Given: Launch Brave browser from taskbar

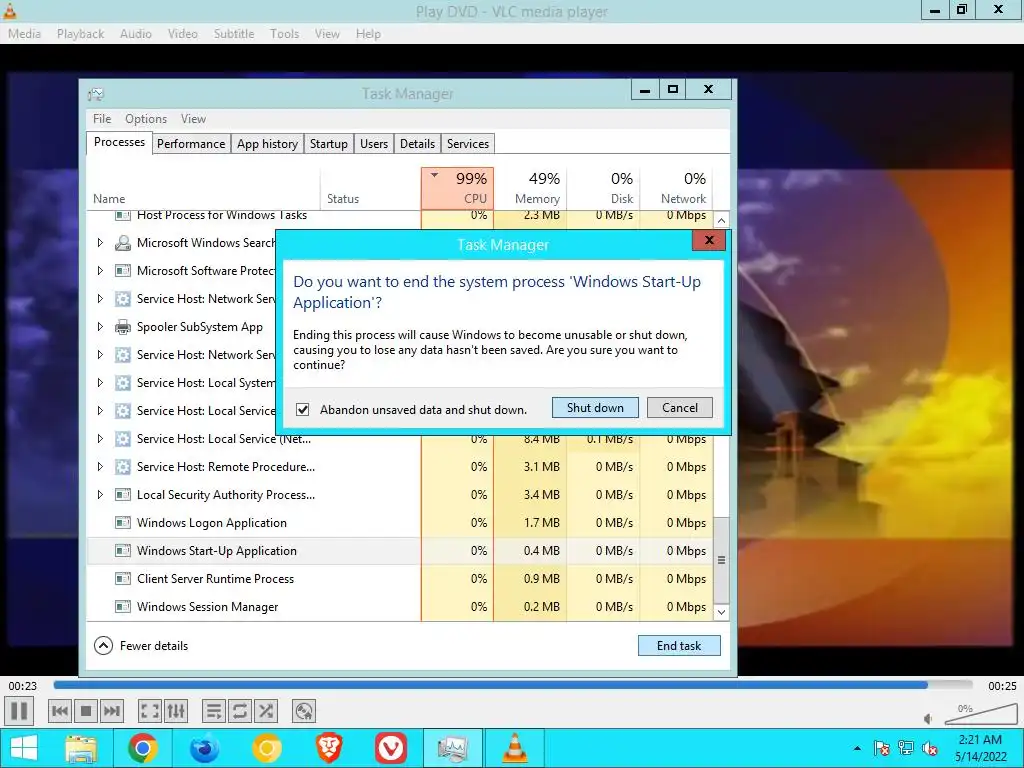Looking at the screenshot, I should click(x=329, y=748).
